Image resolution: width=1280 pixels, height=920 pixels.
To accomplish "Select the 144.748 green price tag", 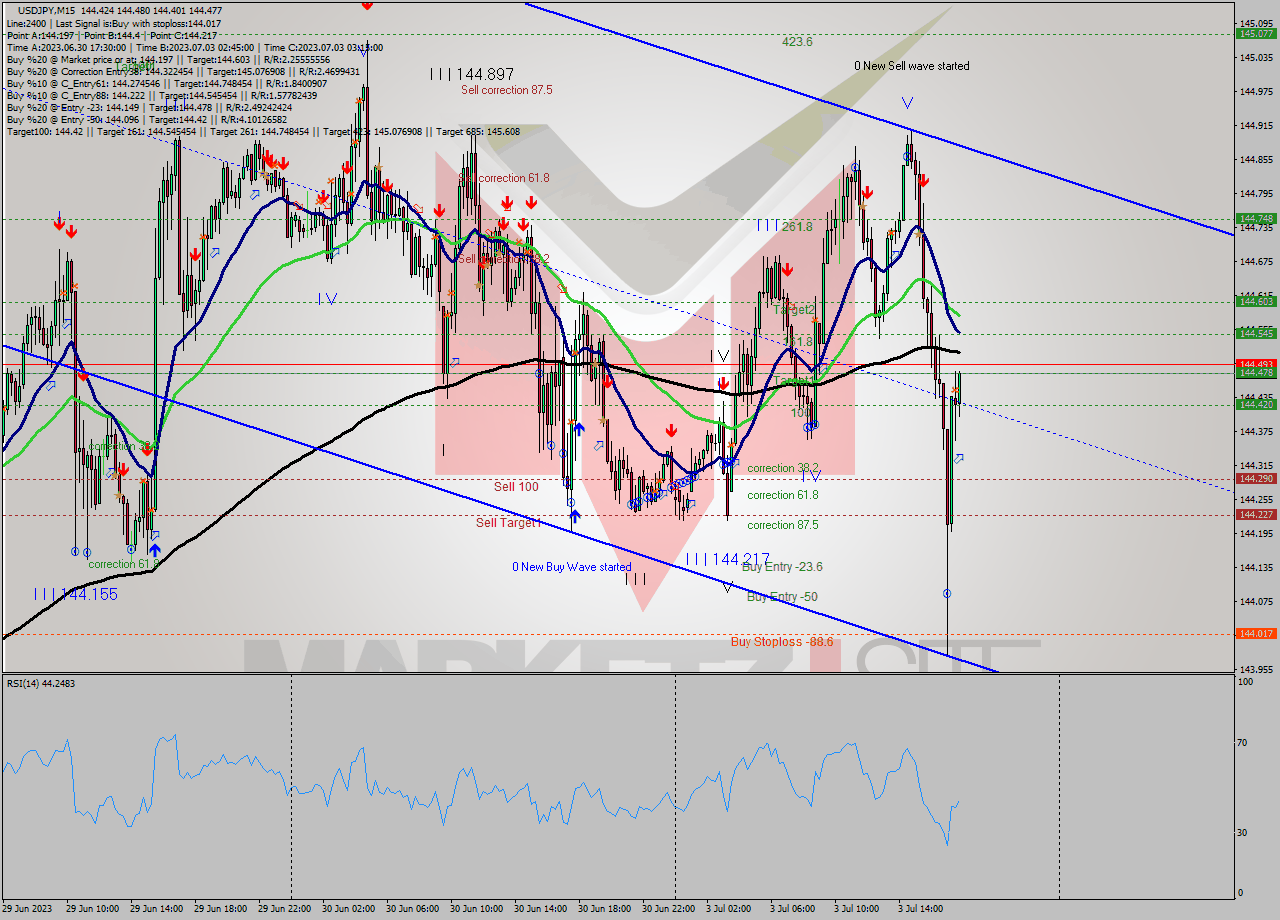I will tap(1256, 218).
